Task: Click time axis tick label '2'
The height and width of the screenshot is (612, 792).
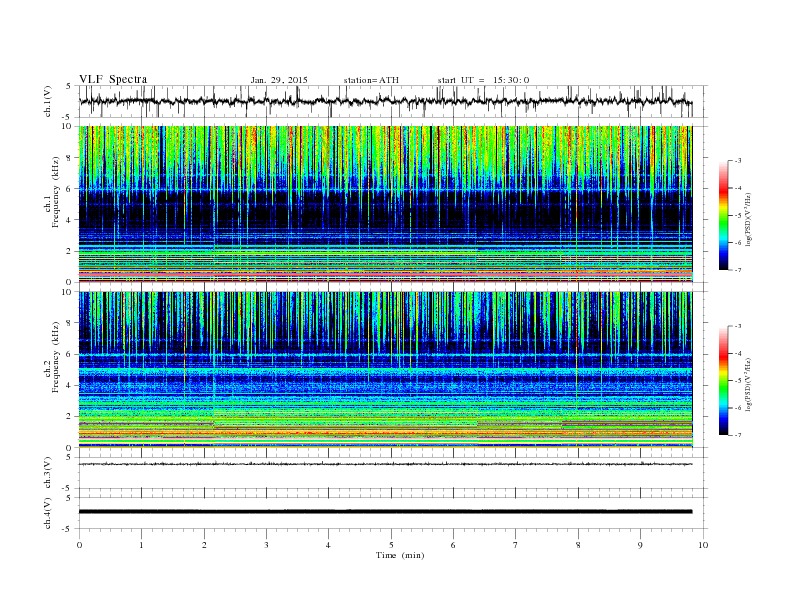Action: 204,545
